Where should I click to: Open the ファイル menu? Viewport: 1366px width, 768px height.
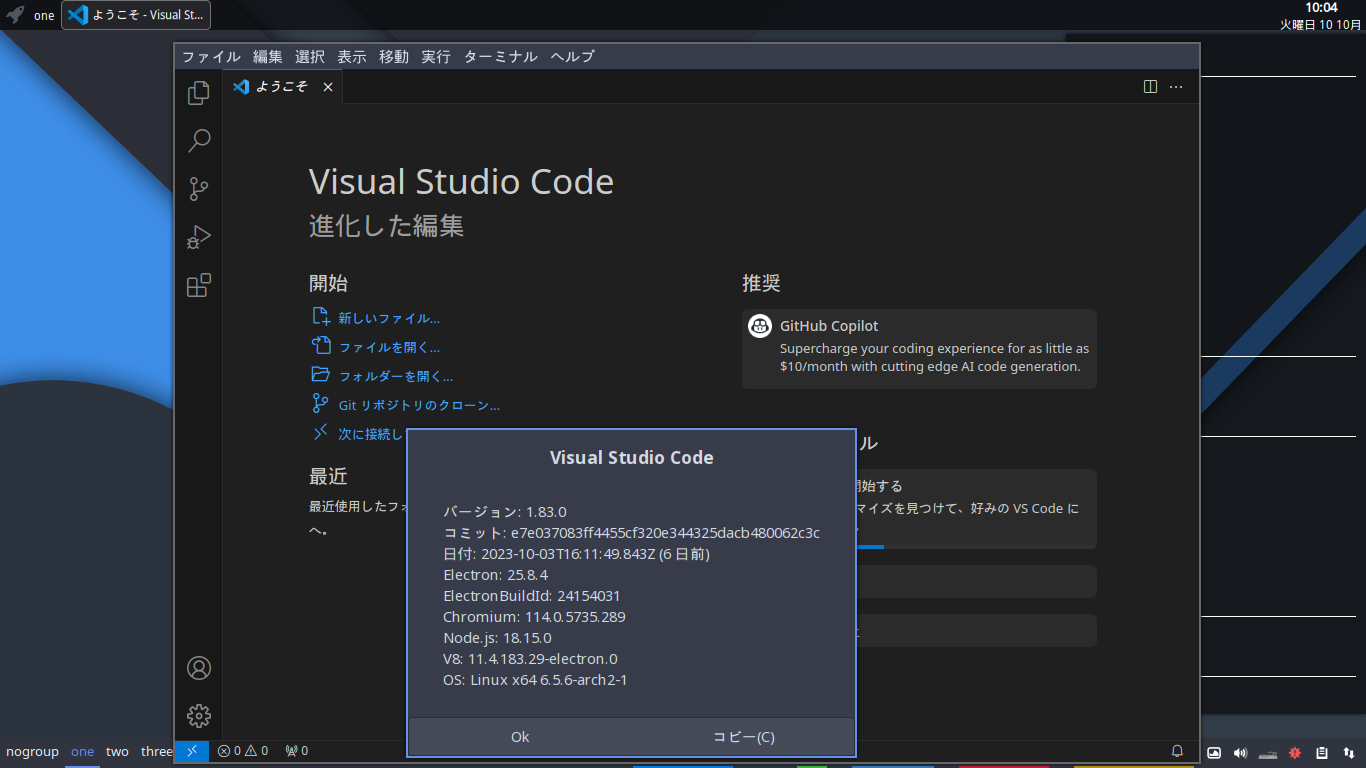click(211, 57)
